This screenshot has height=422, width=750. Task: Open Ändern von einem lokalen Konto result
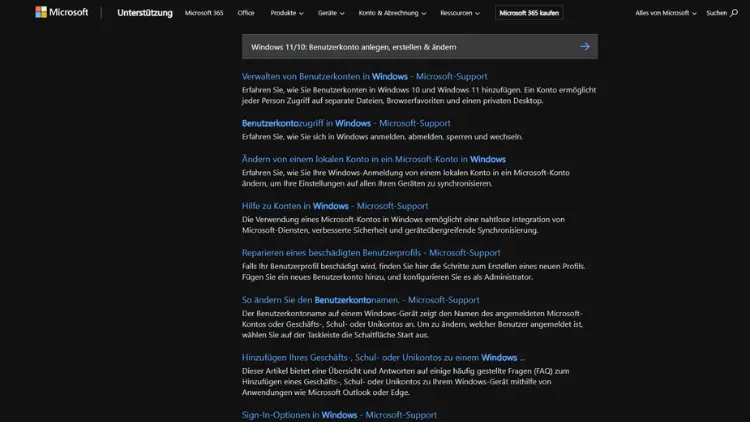pyautogui.click(x=374, y=159)
